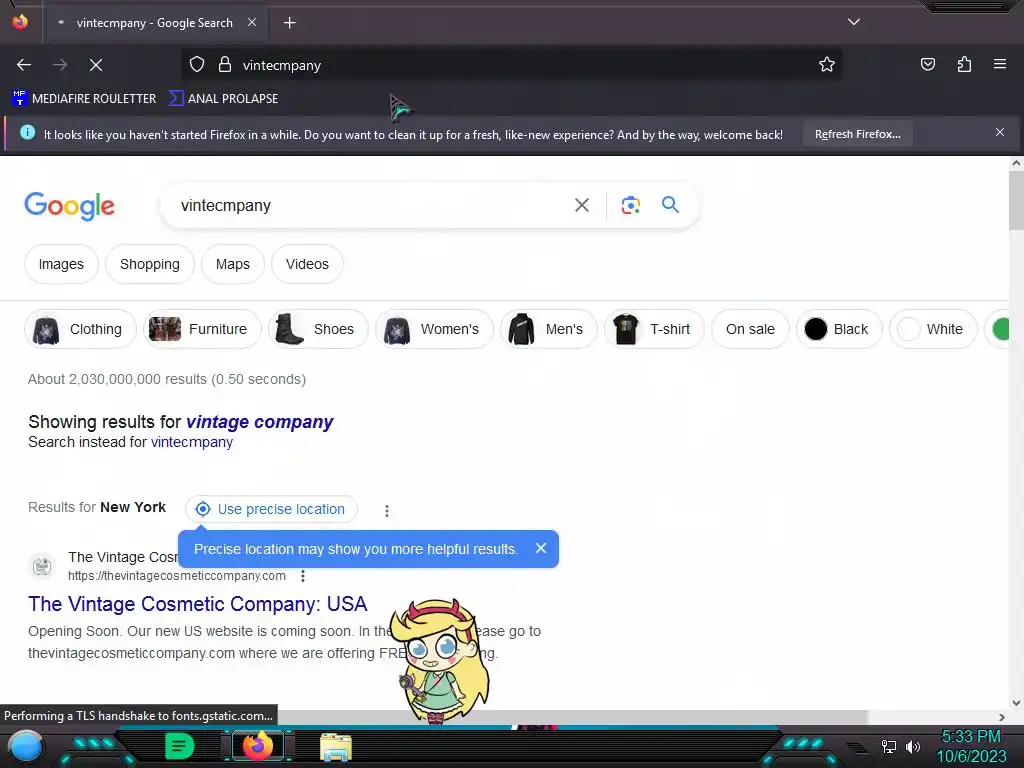Click the Firefox icon left of the tab strip

click(x=20, y=22)
